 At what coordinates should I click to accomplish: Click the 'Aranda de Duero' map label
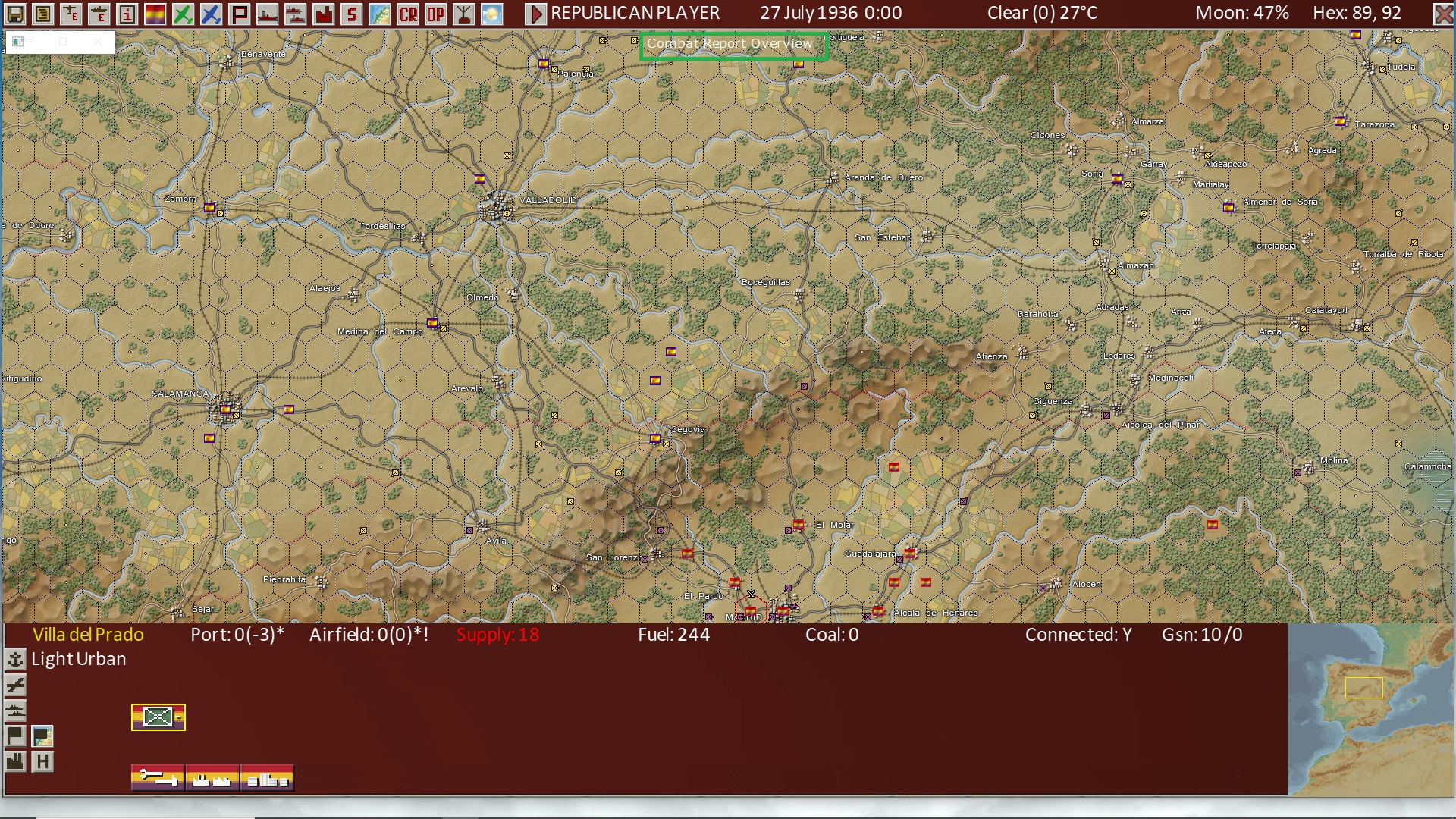[x=884, y=177]
